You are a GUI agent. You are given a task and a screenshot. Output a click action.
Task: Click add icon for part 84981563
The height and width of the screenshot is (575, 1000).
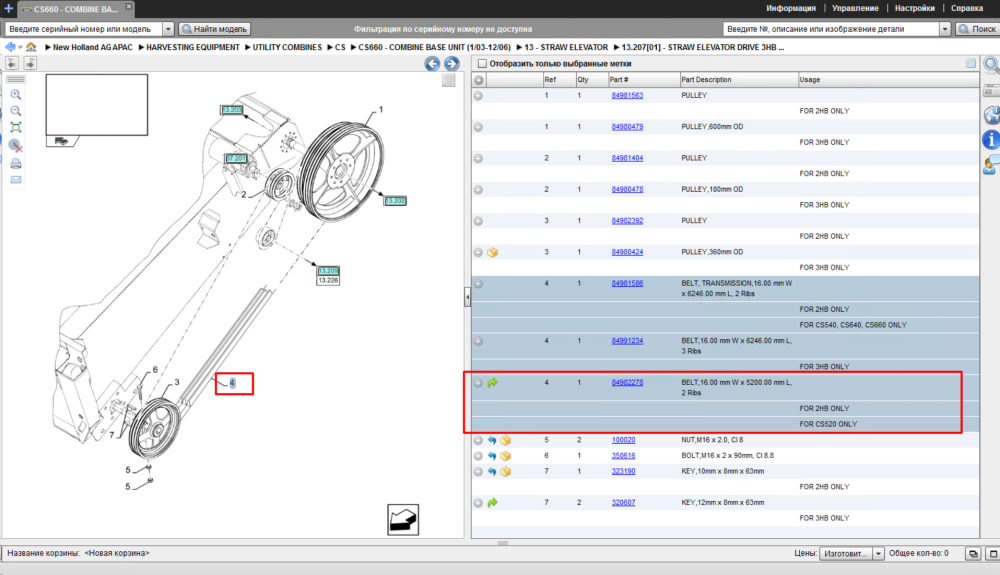pos(478,96)
